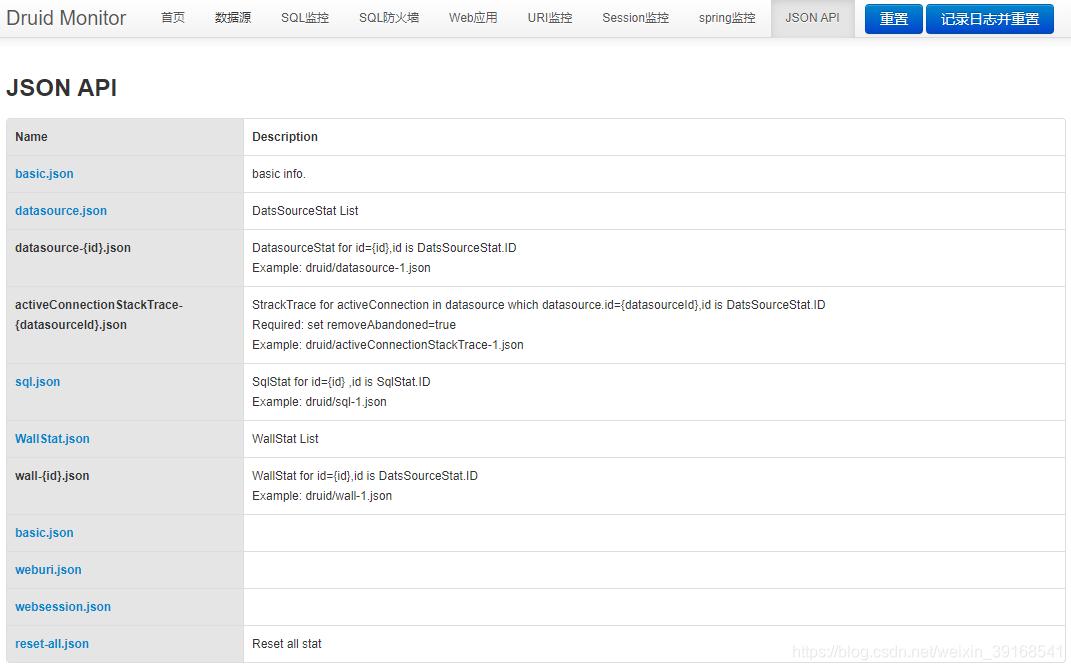Select 'Example: druid/datasource-1.json' text
Viewport: 1071px width, 670px height.
click(342, 268)
